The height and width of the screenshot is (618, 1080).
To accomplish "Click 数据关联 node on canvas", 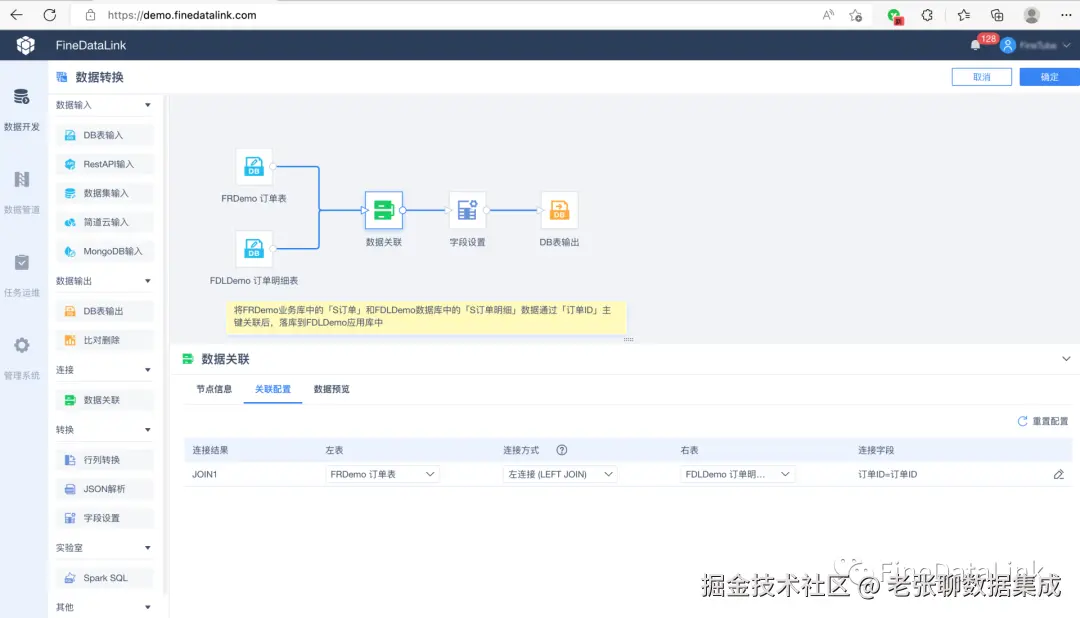I will pyautogui.click(x=384, y=210).
